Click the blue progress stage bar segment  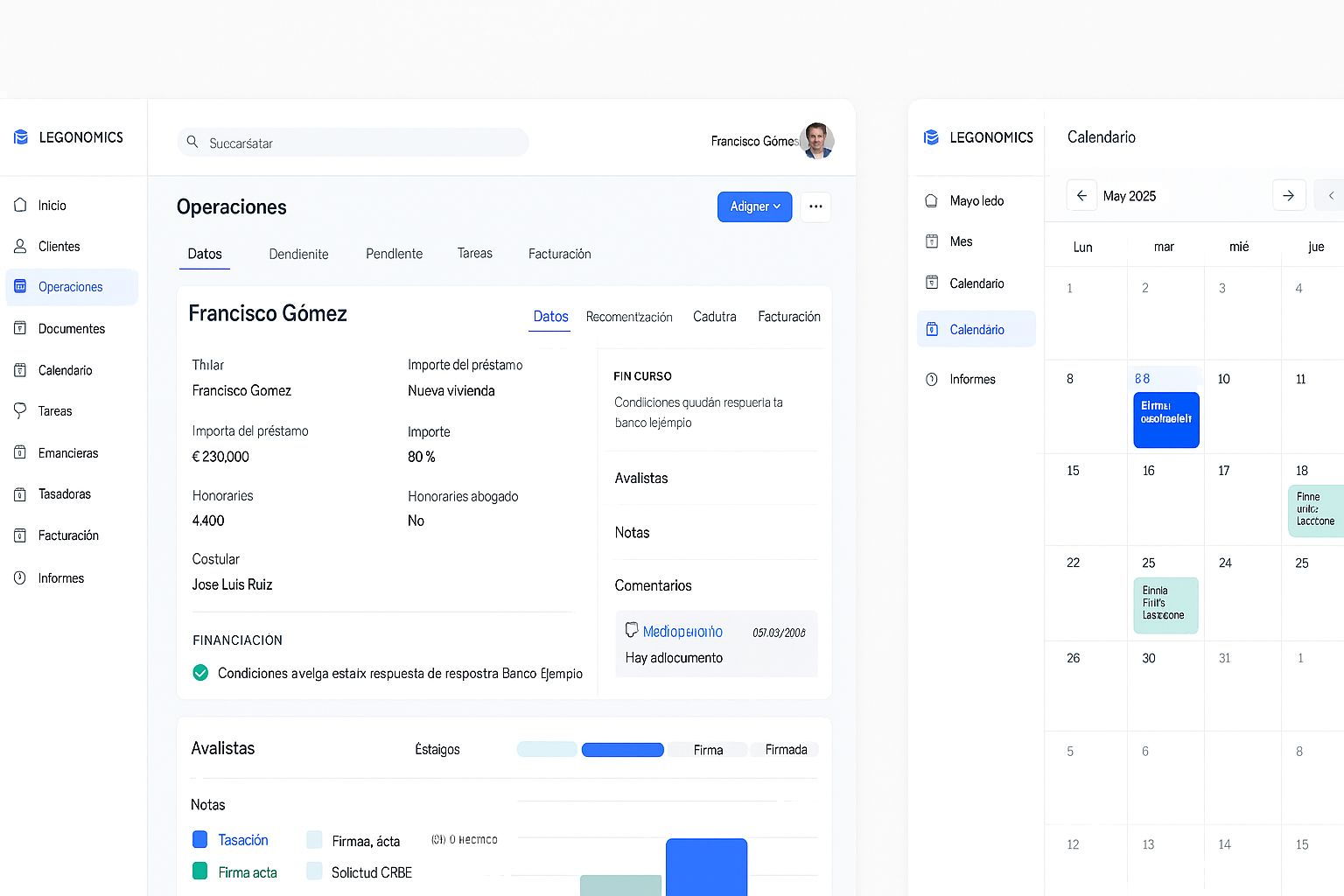[622, 750]
